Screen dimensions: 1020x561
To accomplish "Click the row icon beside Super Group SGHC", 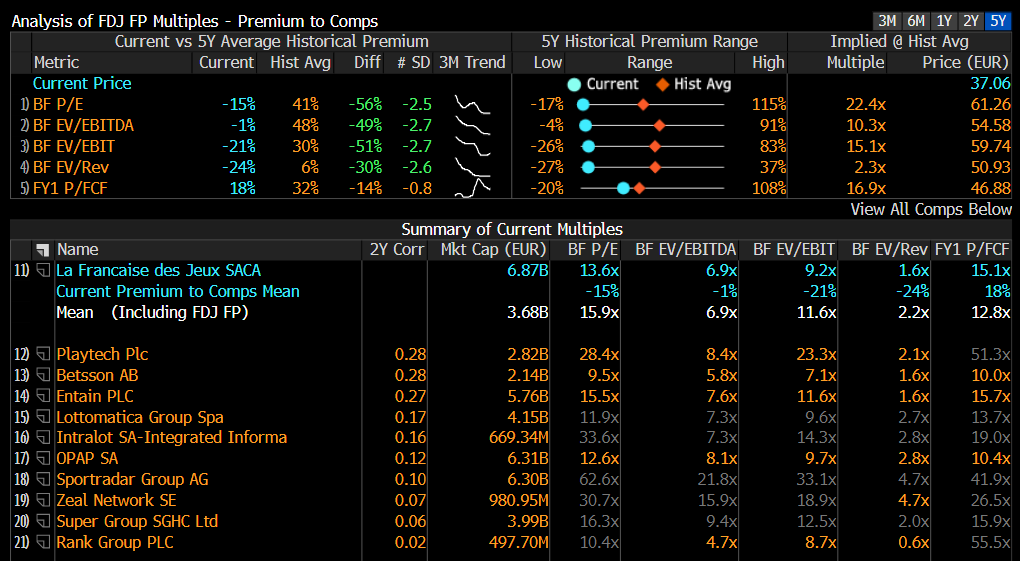I will (43, 521).
